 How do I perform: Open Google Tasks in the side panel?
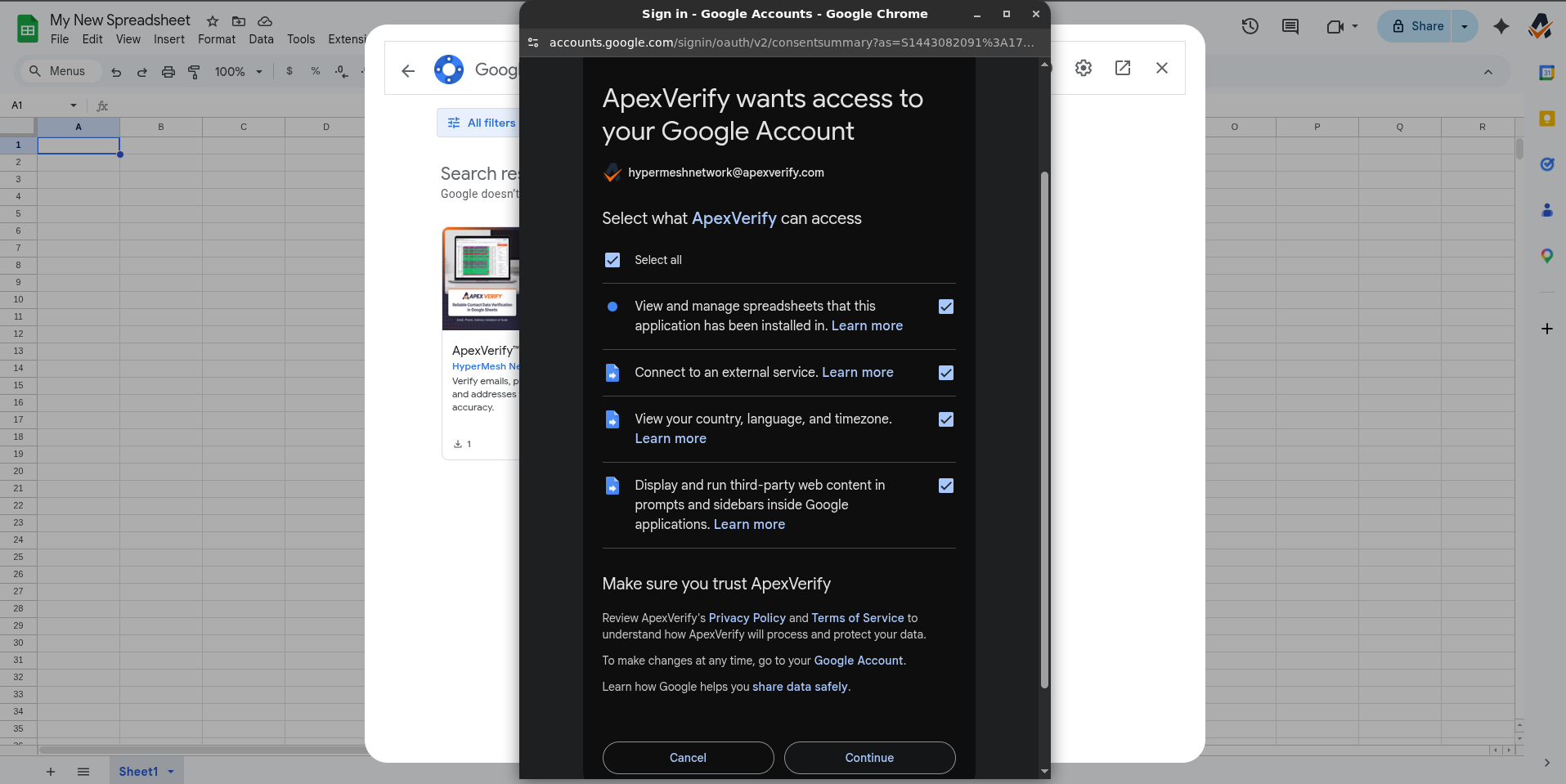(1546, 164)
